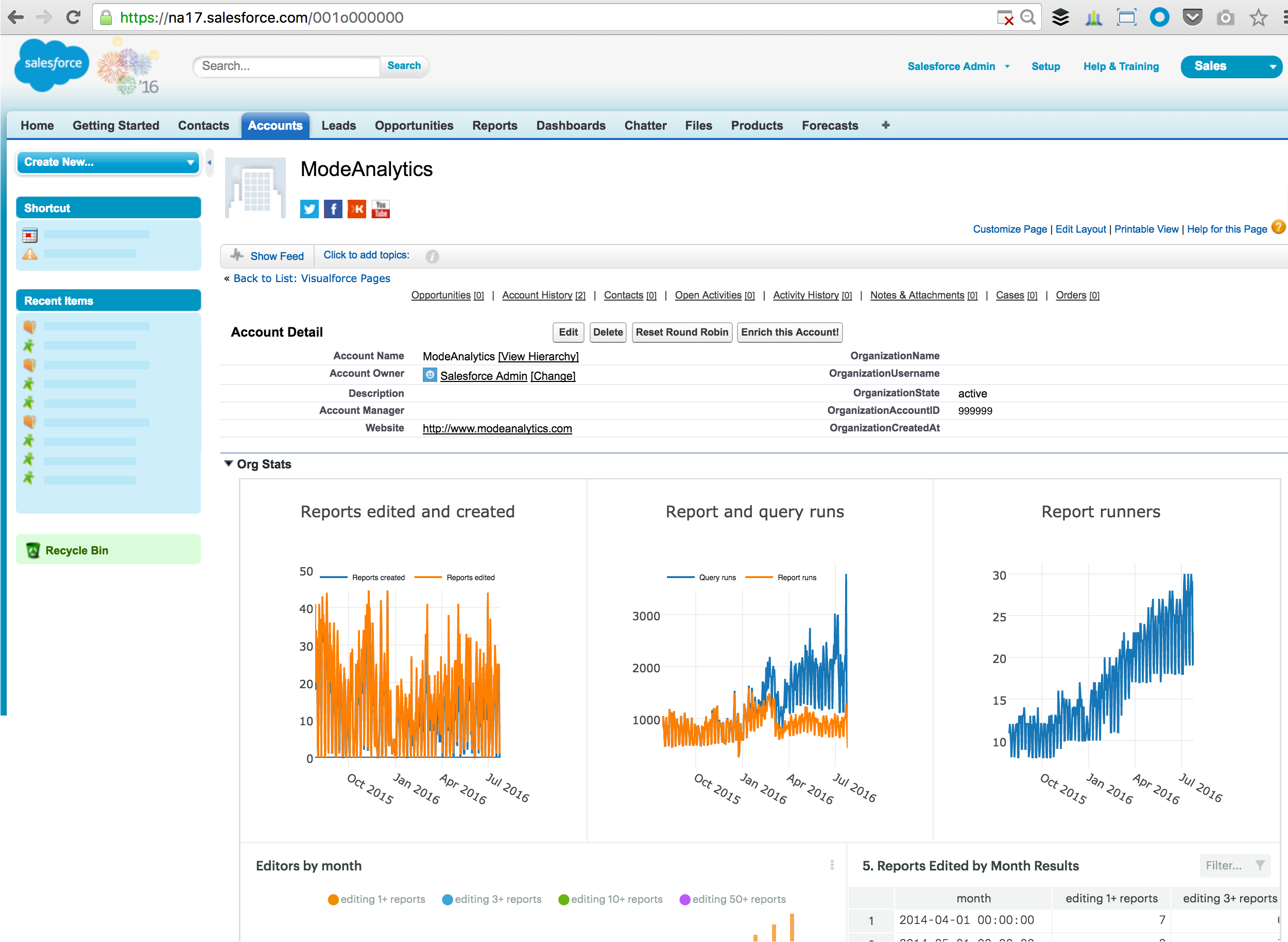This screenshot has height=942, width=1288.
Task: Click the camera extension icon
Action: (1225, 18)
